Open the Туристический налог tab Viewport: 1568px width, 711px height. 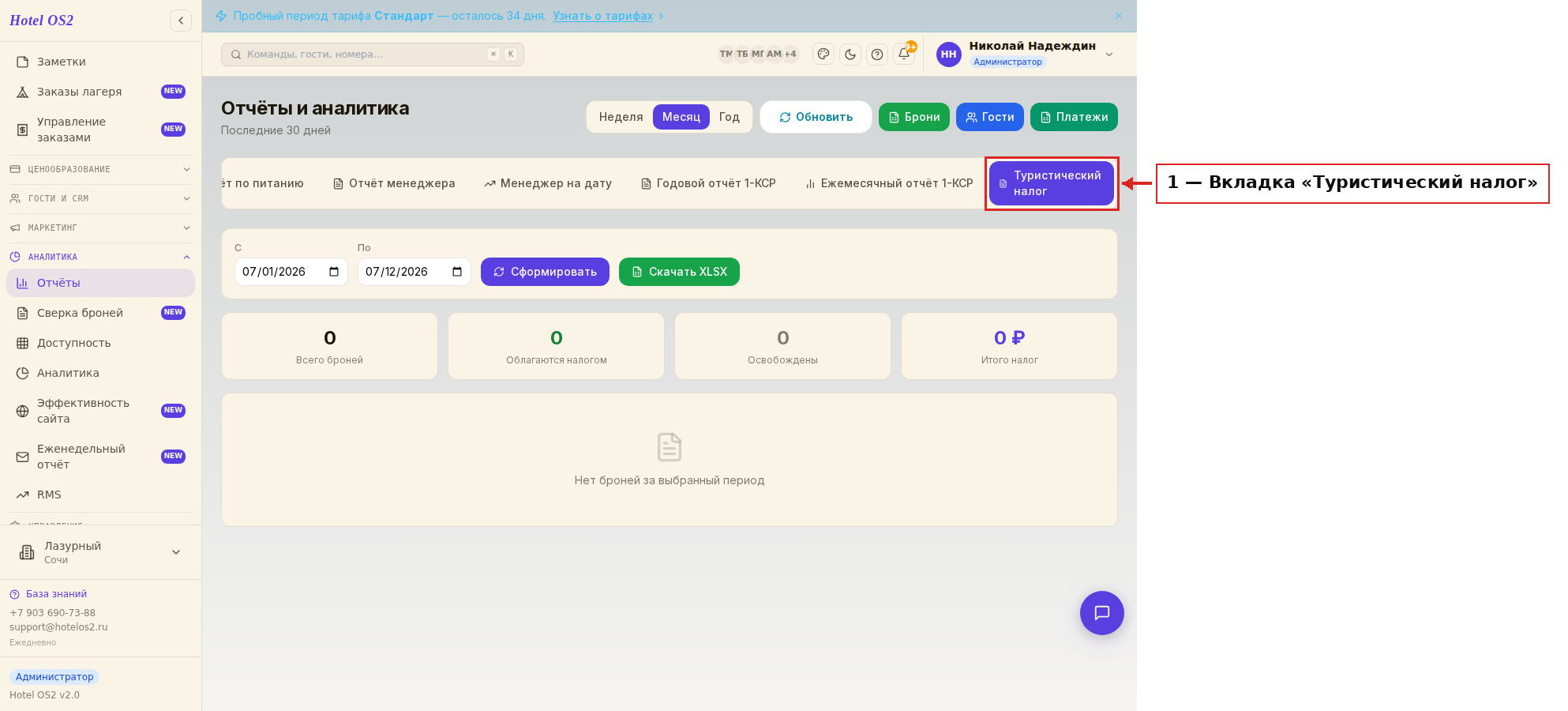[x=1052, y=183]
